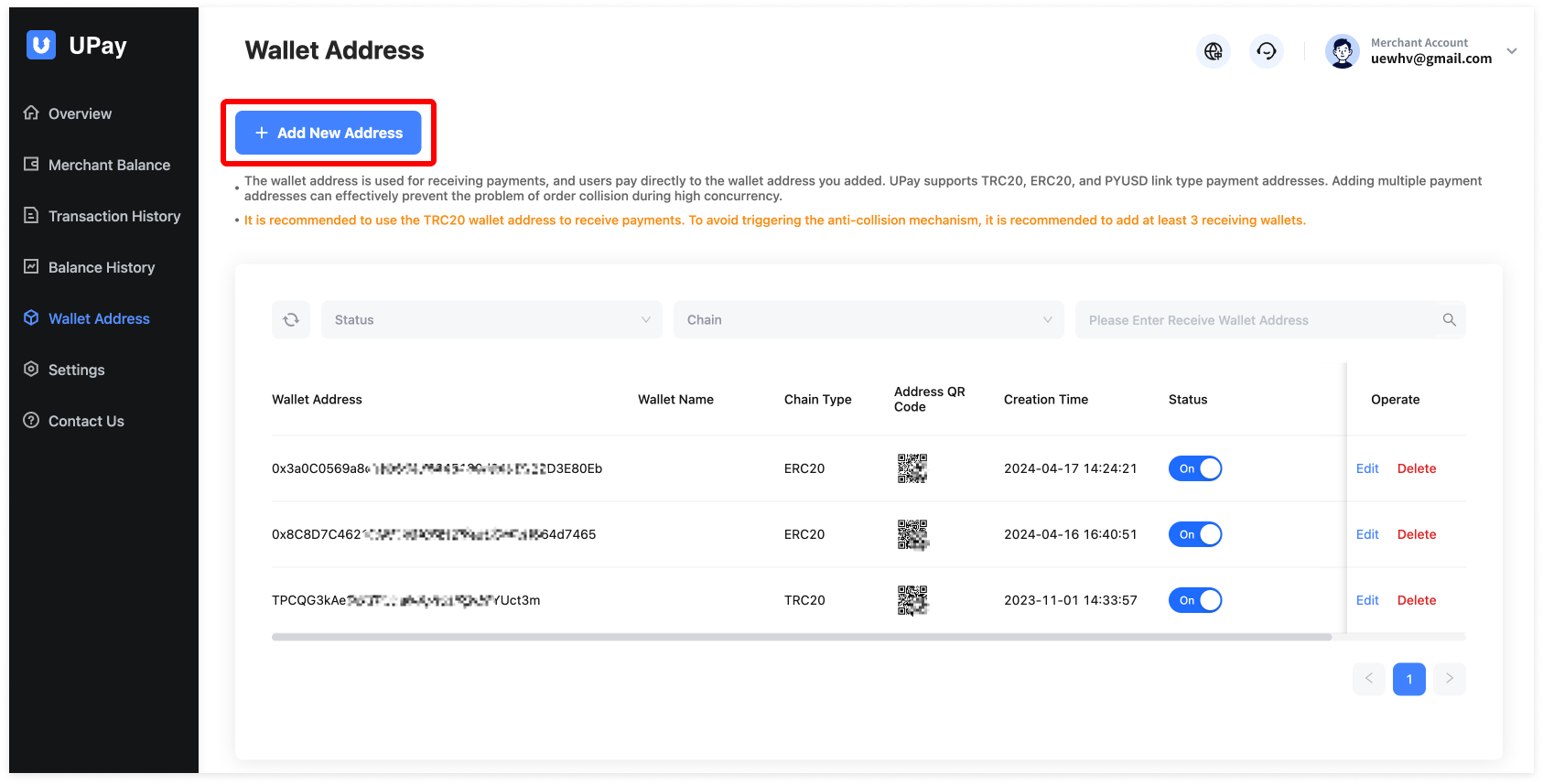Click the search magnifier icon
This screenshot has height=784, width=1543.
coord(1449,320)
